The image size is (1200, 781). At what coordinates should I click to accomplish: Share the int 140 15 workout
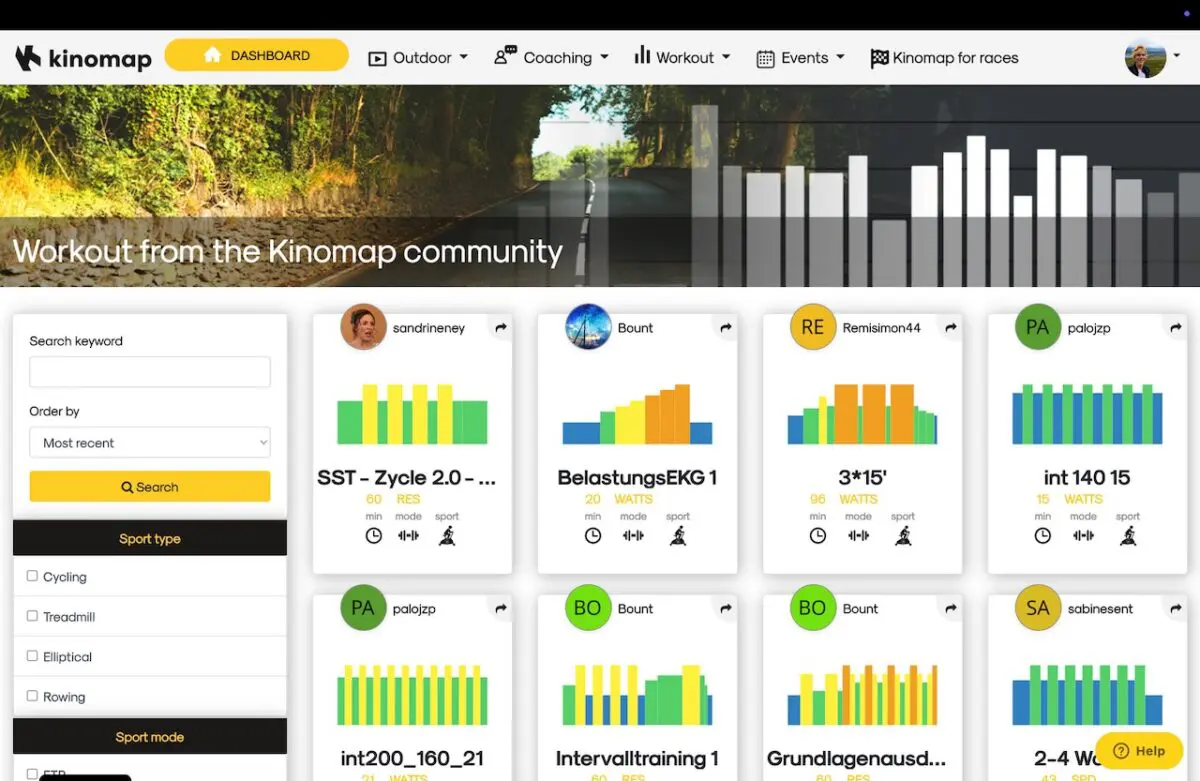point(1176,328)
